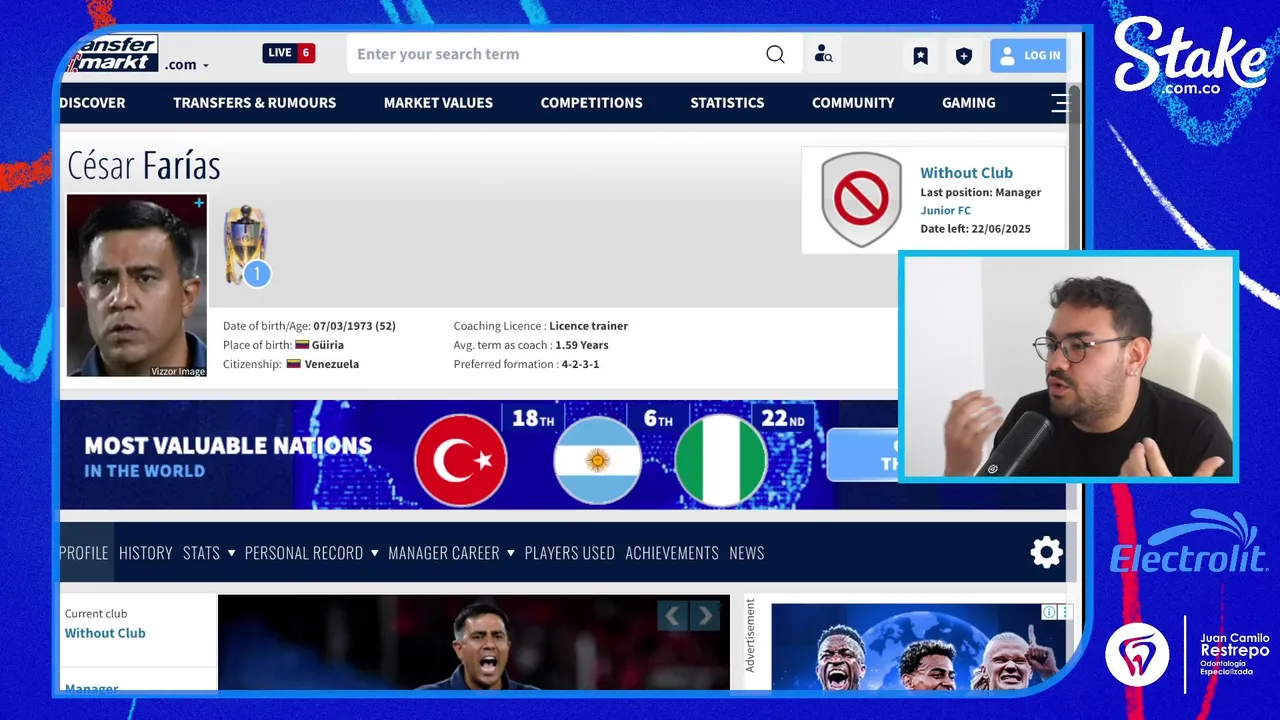1280x720 pixels.
Task: Click the Venezuela citizenship text
Action: coord(332,364)
